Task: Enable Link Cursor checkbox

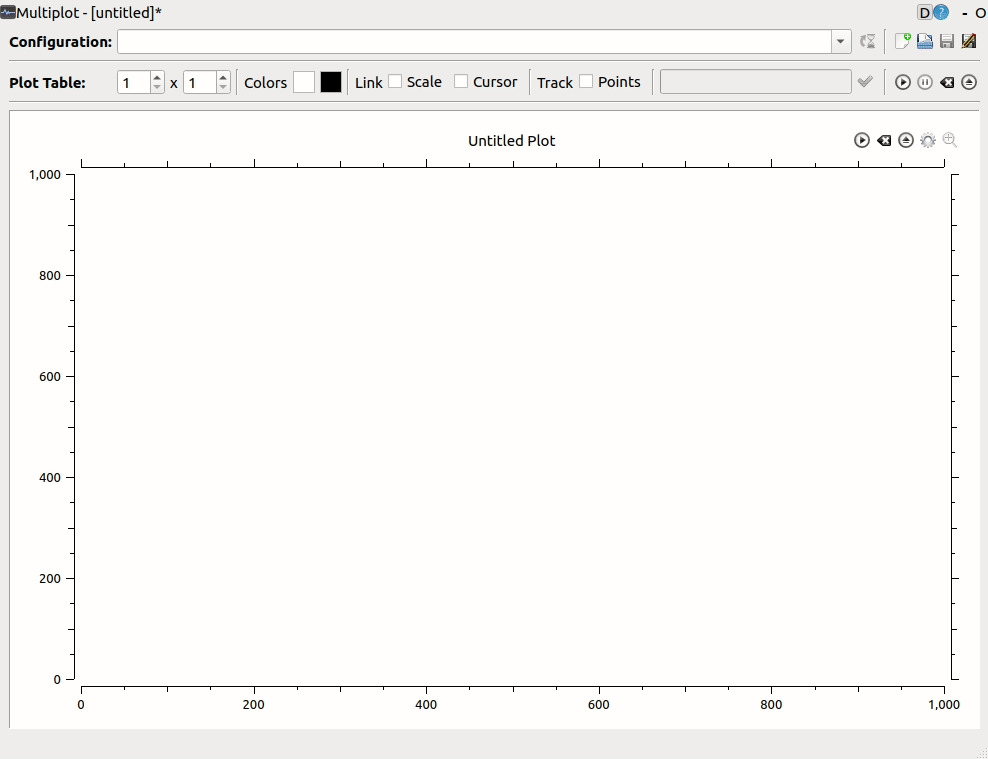Action: [461, 81]
